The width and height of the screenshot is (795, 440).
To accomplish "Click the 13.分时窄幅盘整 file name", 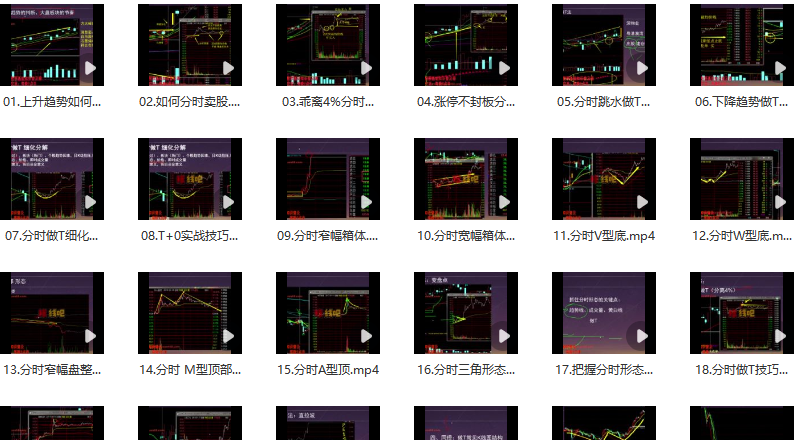I will point(52,370).
